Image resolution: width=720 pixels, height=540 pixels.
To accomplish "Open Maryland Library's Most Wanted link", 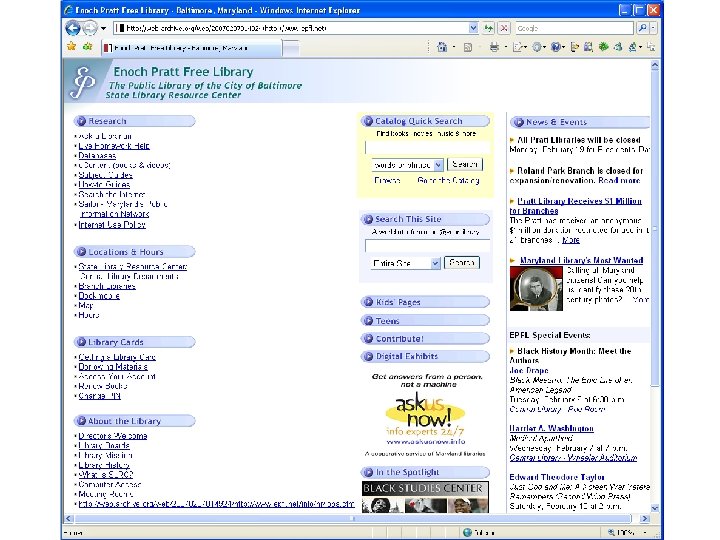I will [581, 260].
